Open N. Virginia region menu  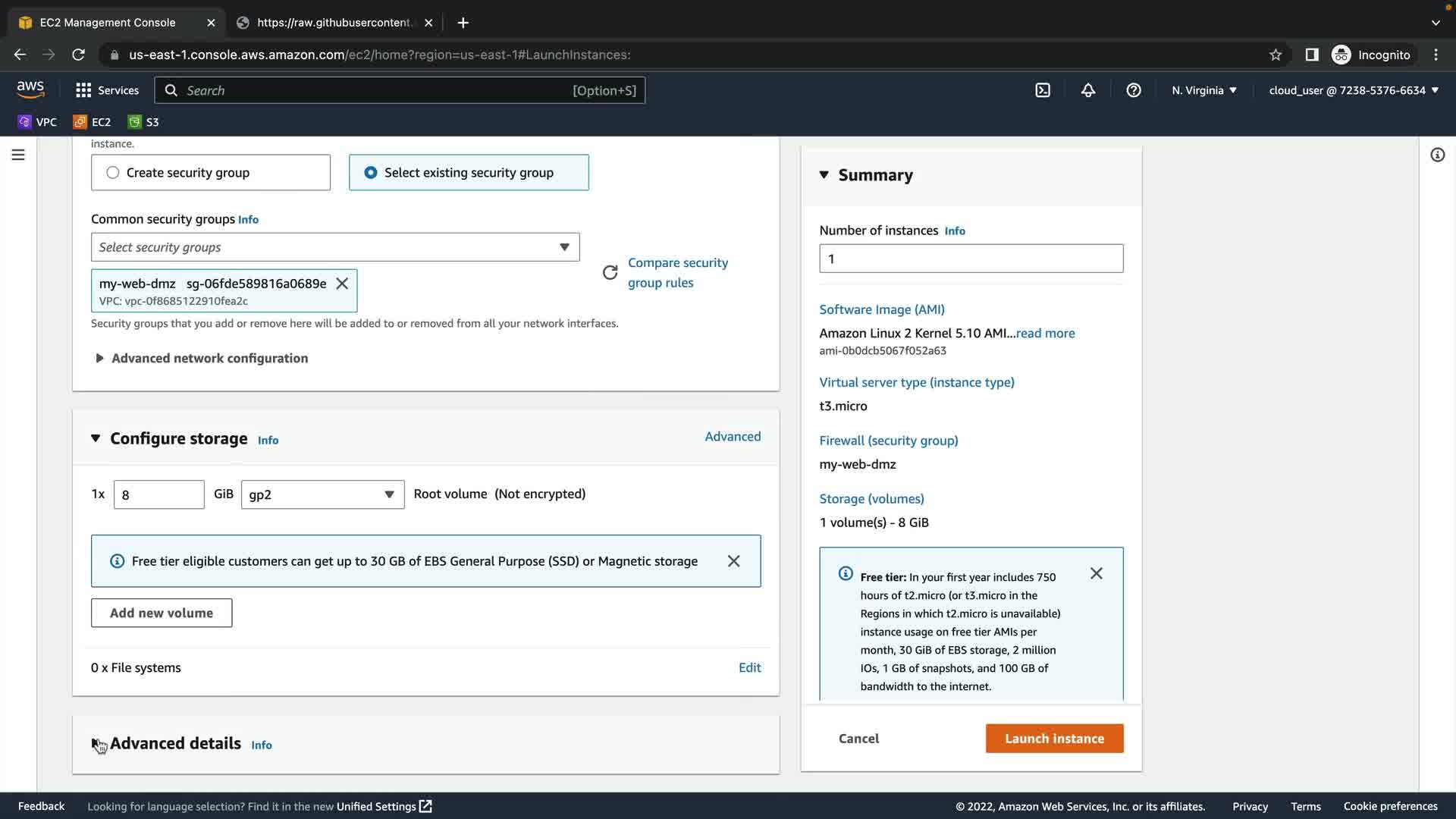pyautogui.click(x=1203, y=90)
